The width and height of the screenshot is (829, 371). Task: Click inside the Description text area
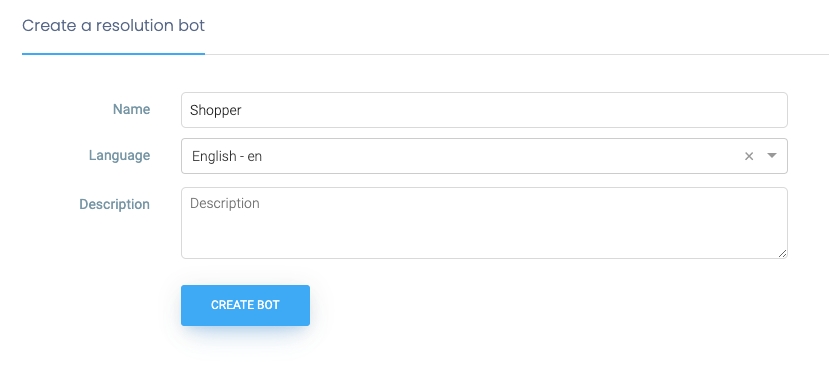pos(484,223)
